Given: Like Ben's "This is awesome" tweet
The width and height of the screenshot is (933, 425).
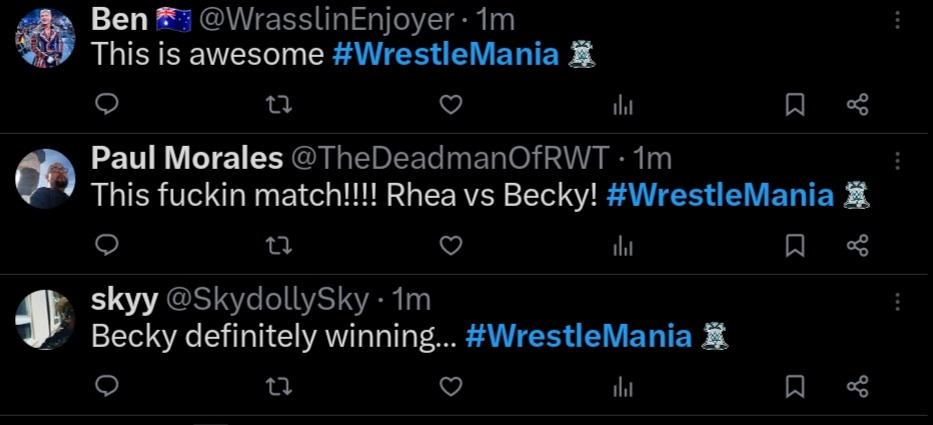Looking at the screenshot, I should point(451,105).
